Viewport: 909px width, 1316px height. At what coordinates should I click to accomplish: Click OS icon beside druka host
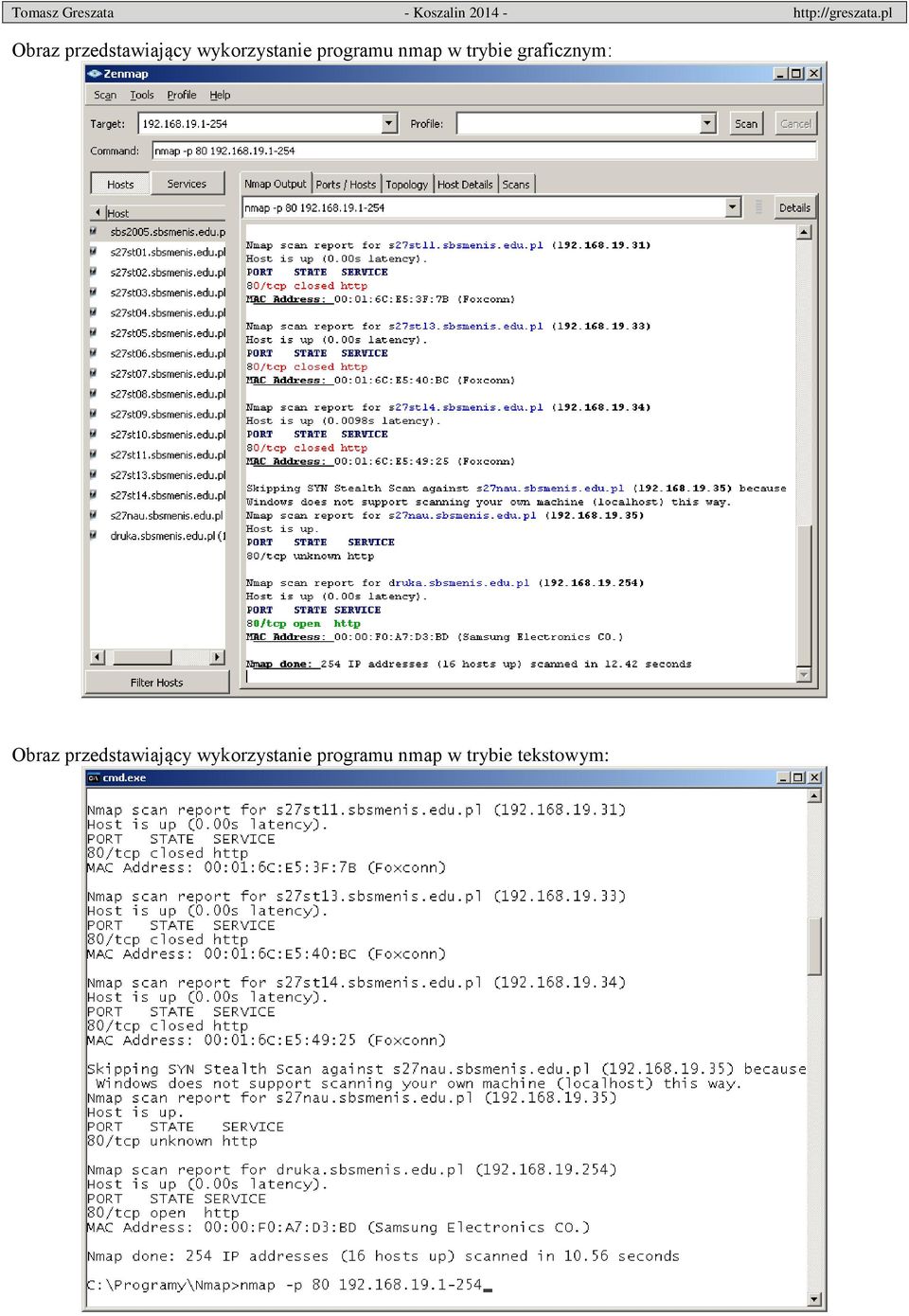94,535
